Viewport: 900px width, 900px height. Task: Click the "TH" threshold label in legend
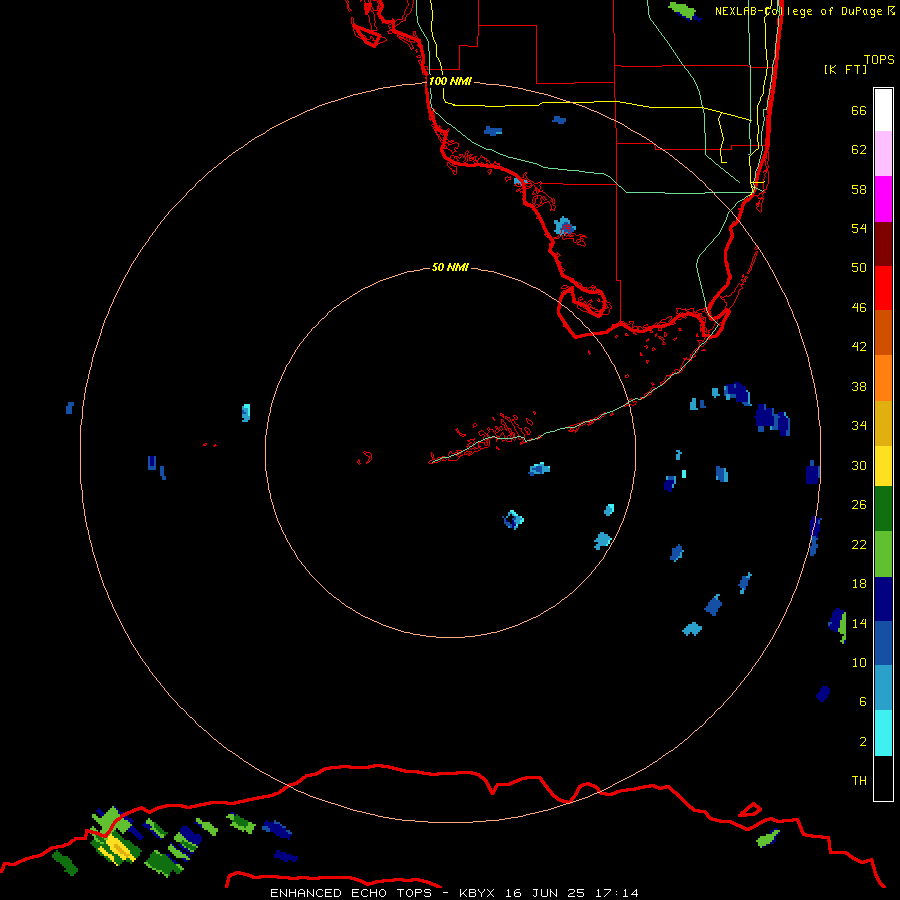859,780
